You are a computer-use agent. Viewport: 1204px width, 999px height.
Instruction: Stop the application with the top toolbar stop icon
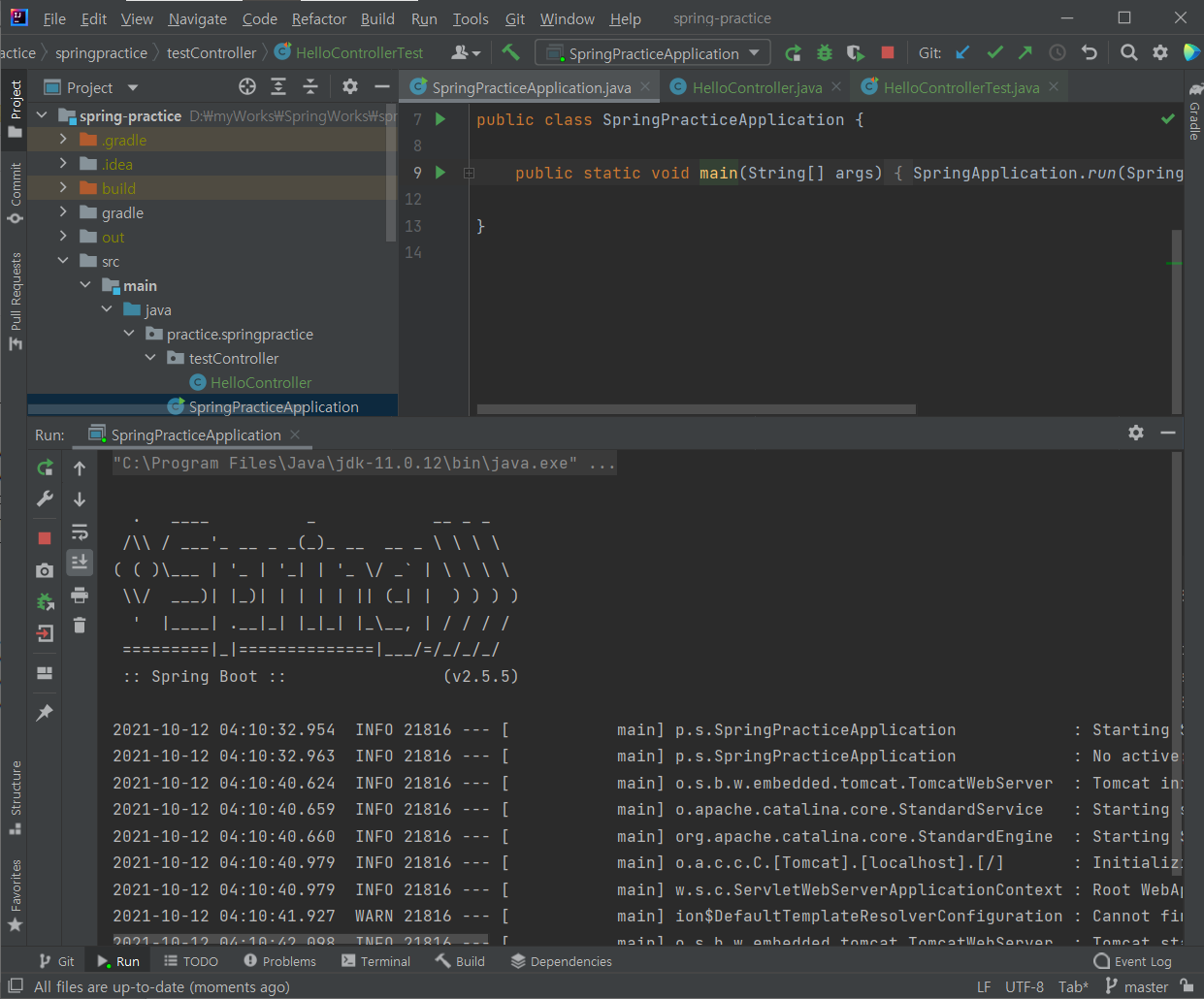pyautogui.click(x=887, y=52)
